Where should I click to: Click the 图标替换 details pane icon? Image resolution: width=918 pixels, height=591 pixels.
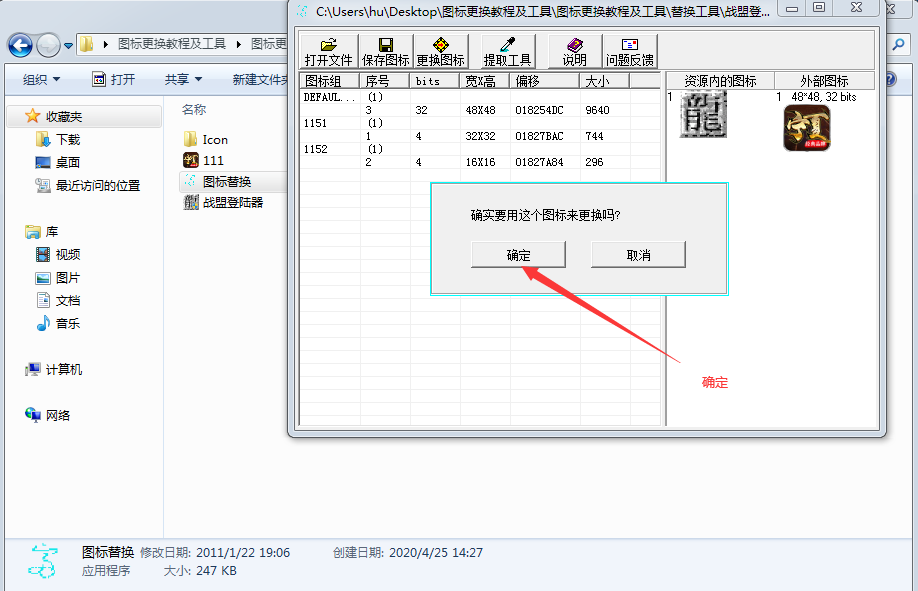43,561
